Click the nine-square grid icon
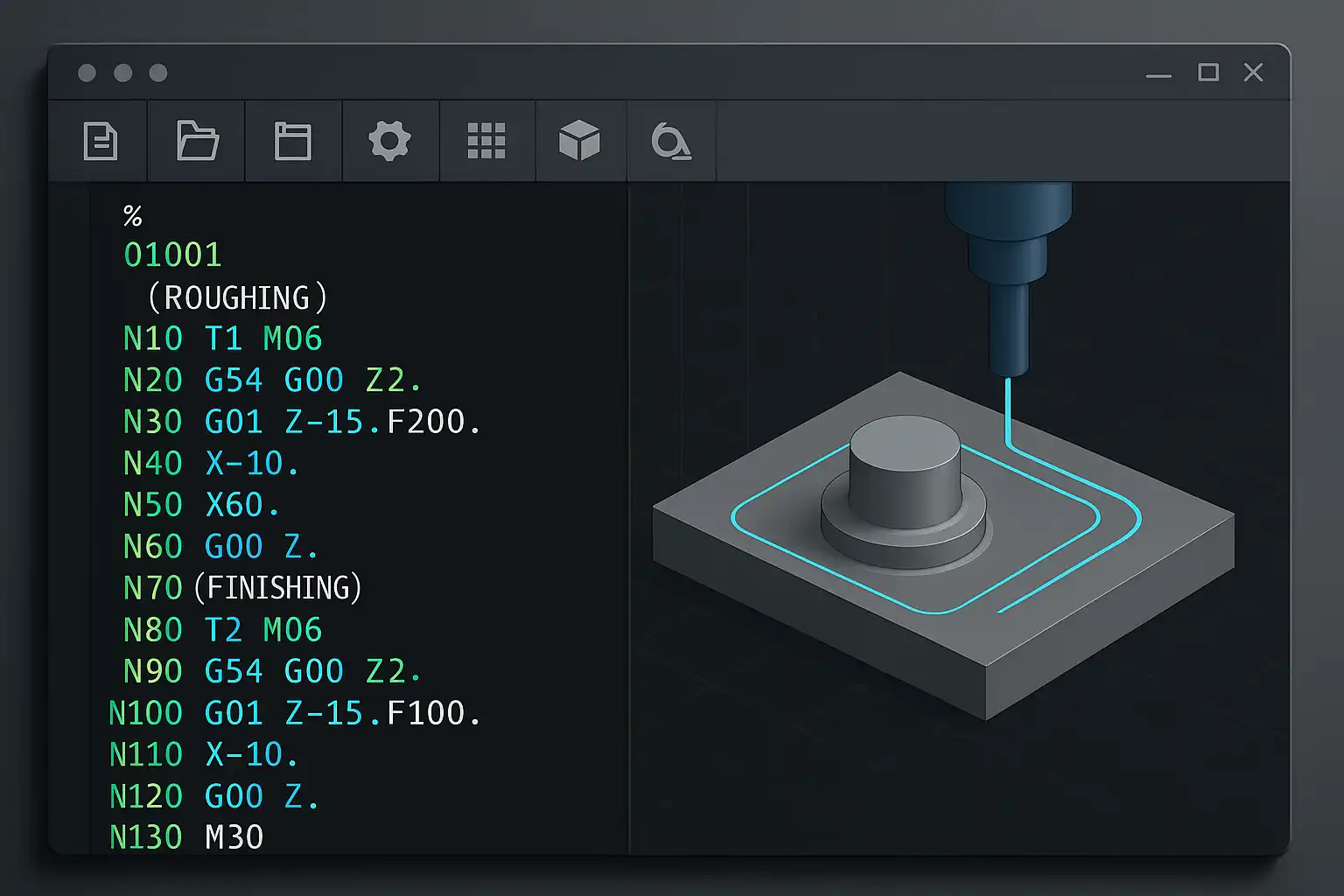 [486, 141]
